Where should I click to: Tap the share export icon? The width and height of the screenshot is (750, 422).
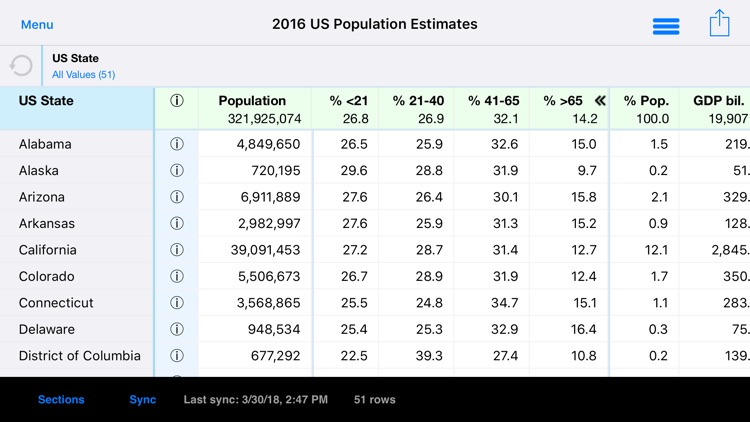click(719, 23)
